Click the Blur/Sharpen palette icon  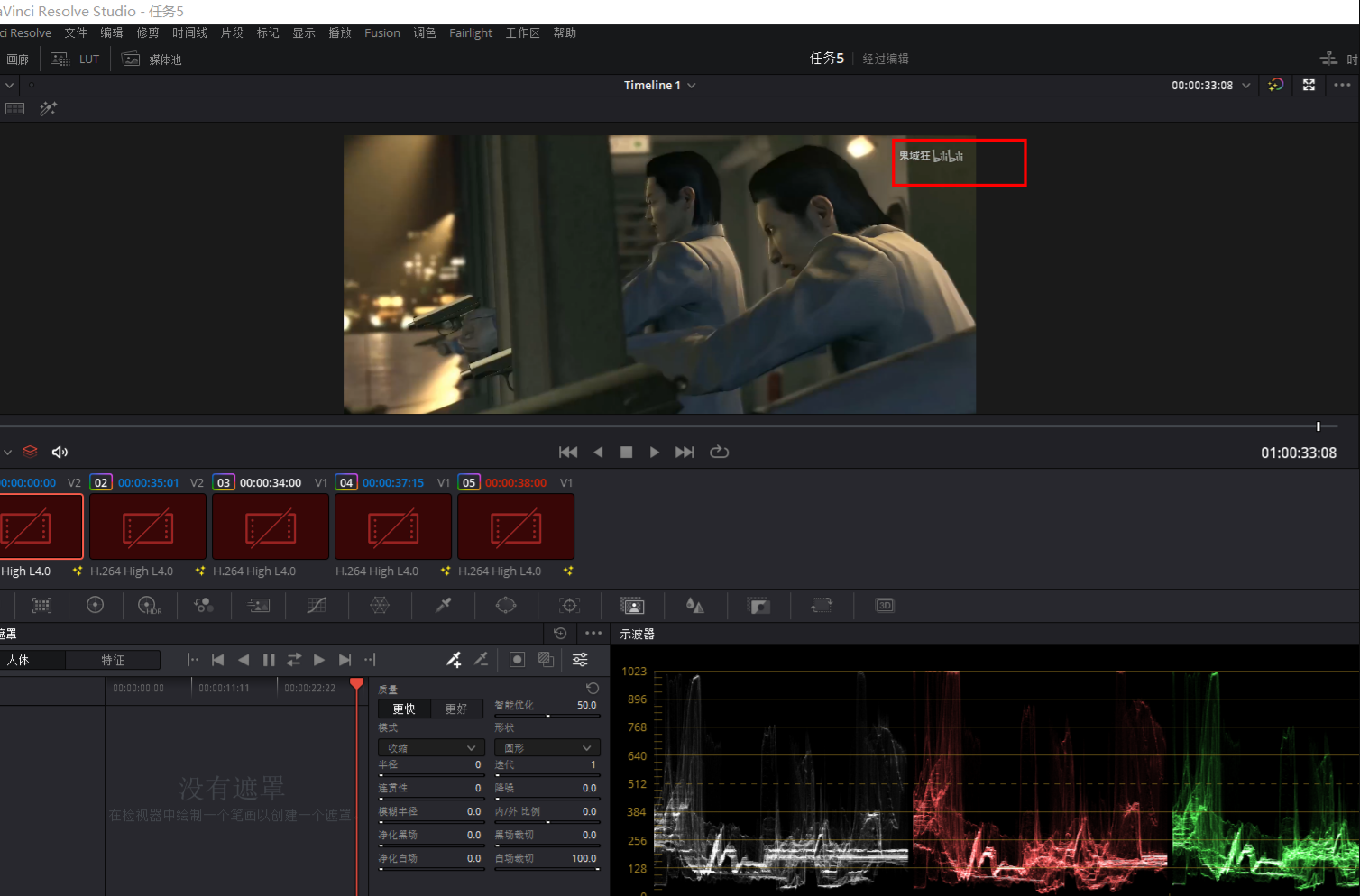point(694,606)
